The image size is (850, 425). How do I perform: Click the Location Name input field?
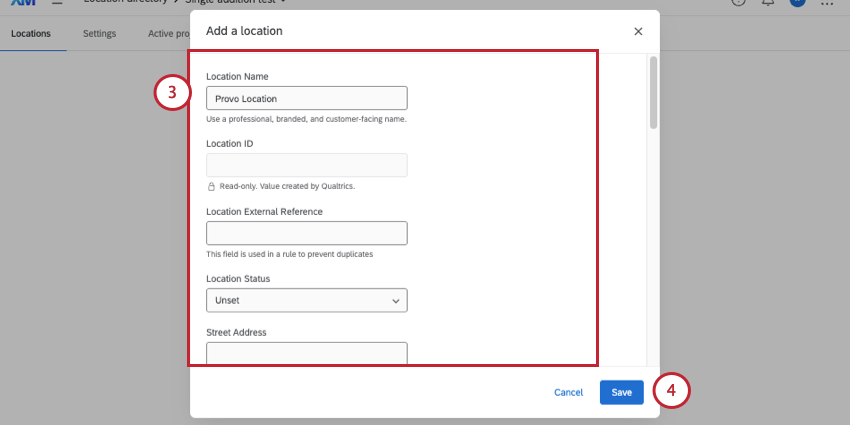[307, 98]
